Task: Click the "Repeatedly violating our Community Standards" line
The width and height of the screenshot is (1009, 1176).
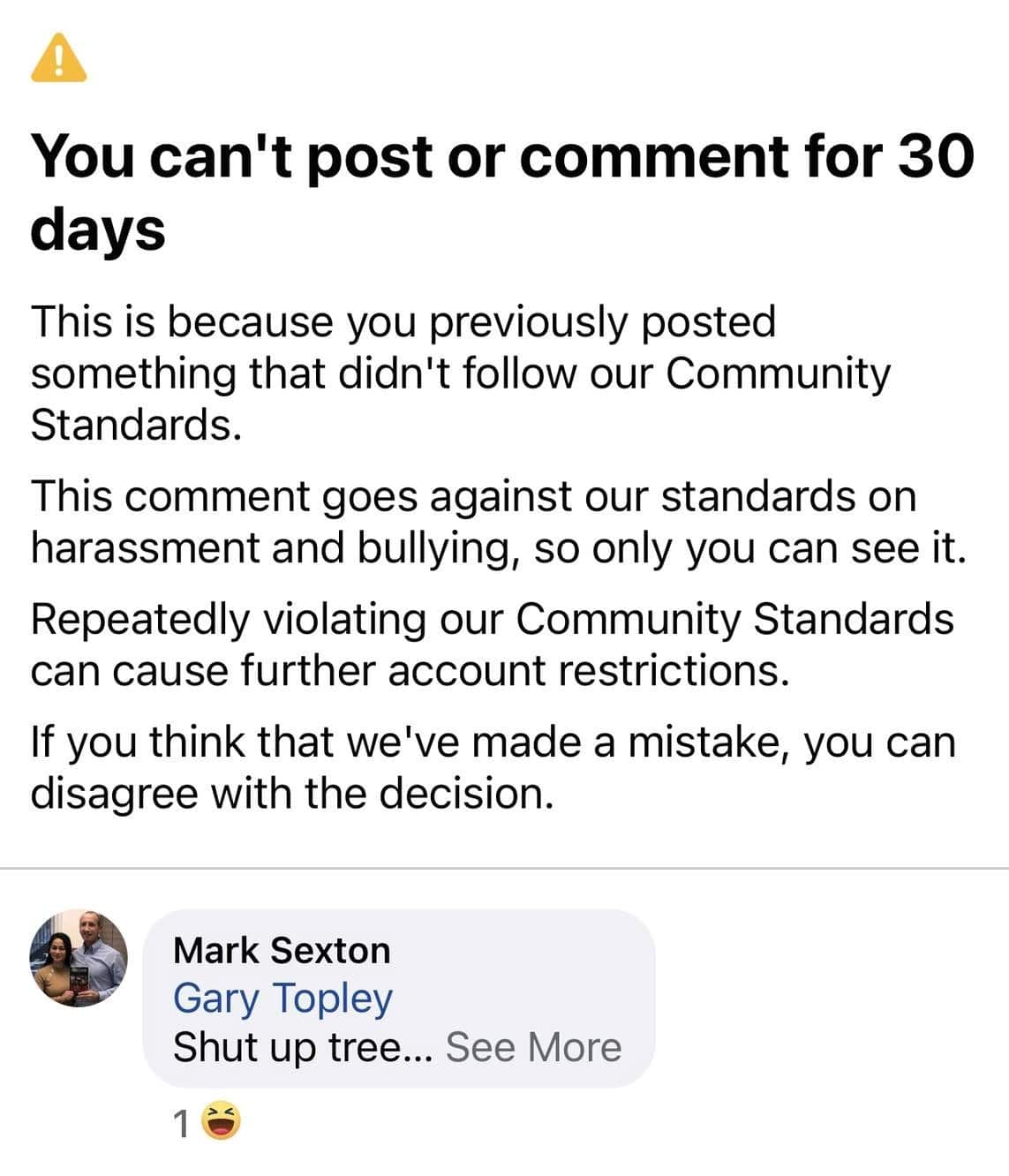Action: 492,619
